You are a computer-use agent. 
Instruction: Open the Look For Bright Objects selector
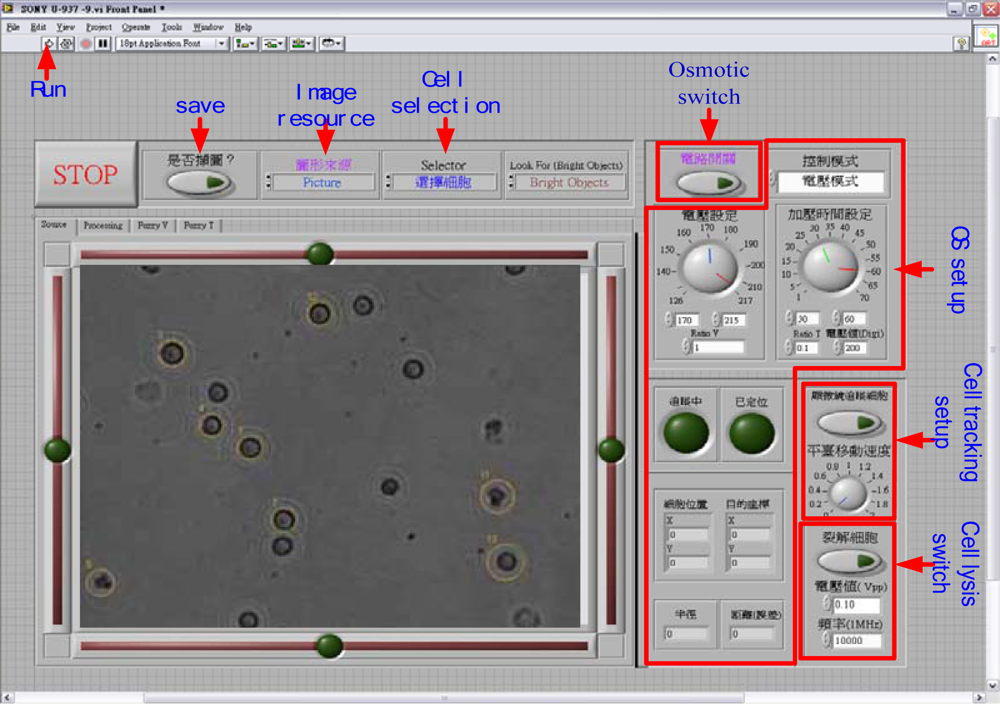point(568,183)
